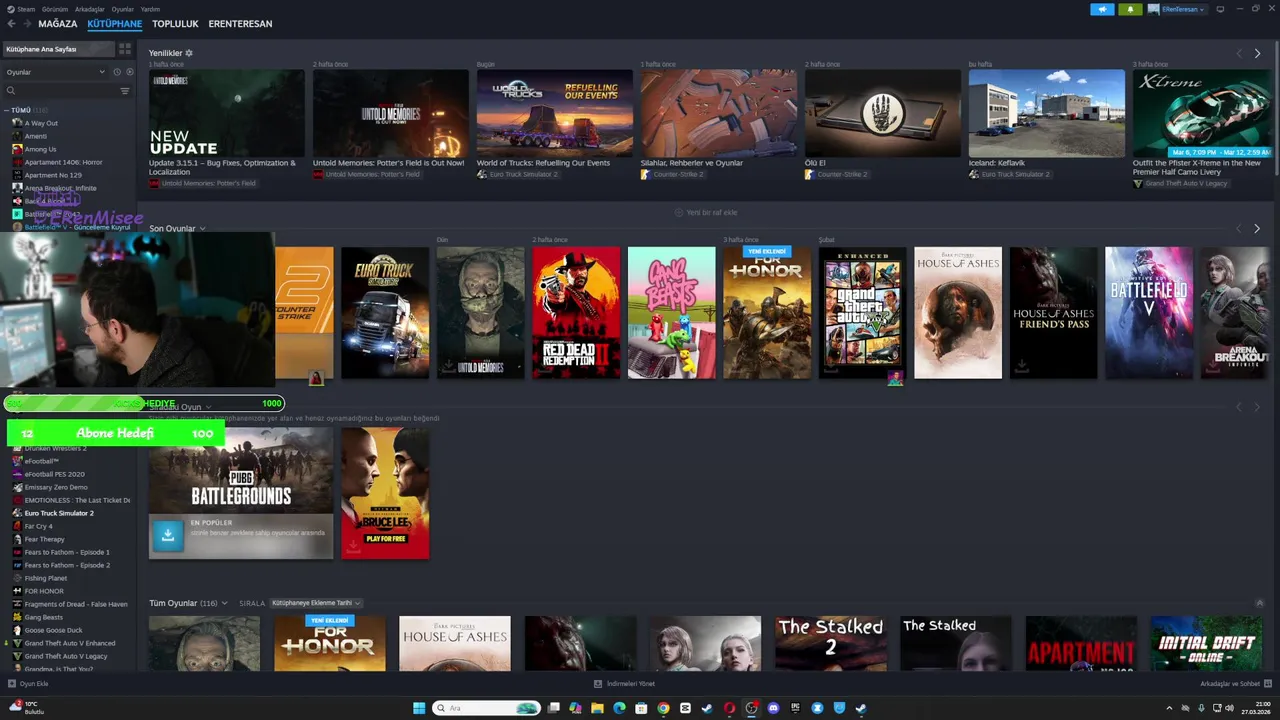The width and height of the screenshot is (1280, 720).
Task: Open the Arkadaşlar menu
Action: pyautogui.click(x=89, y=9)
